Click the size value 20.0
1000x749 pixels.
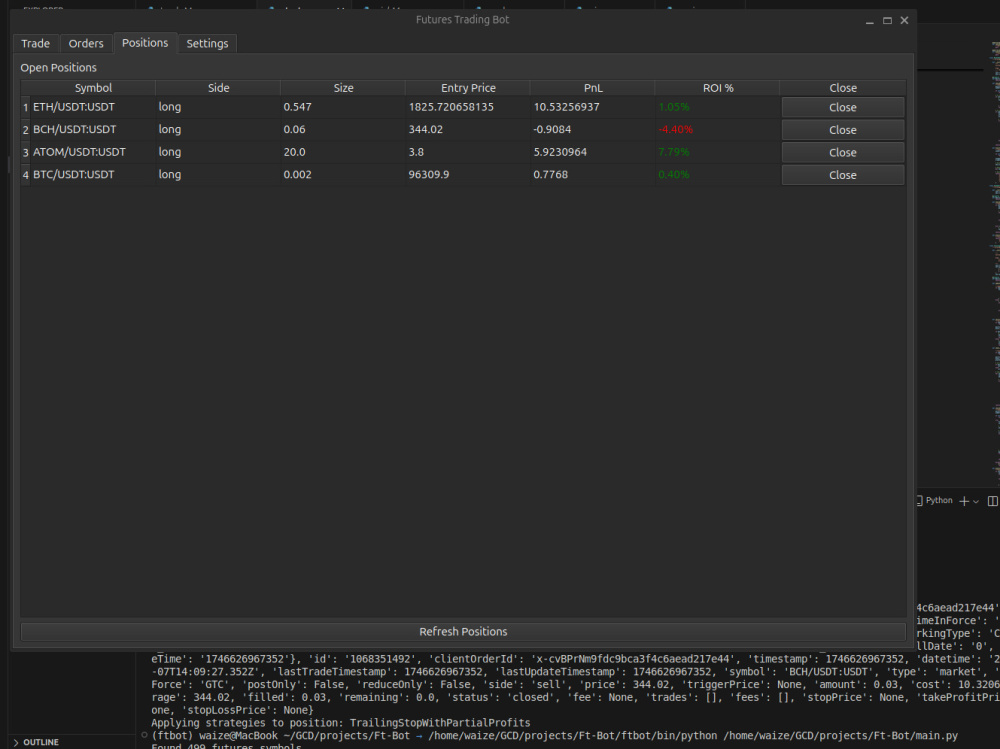294,152
